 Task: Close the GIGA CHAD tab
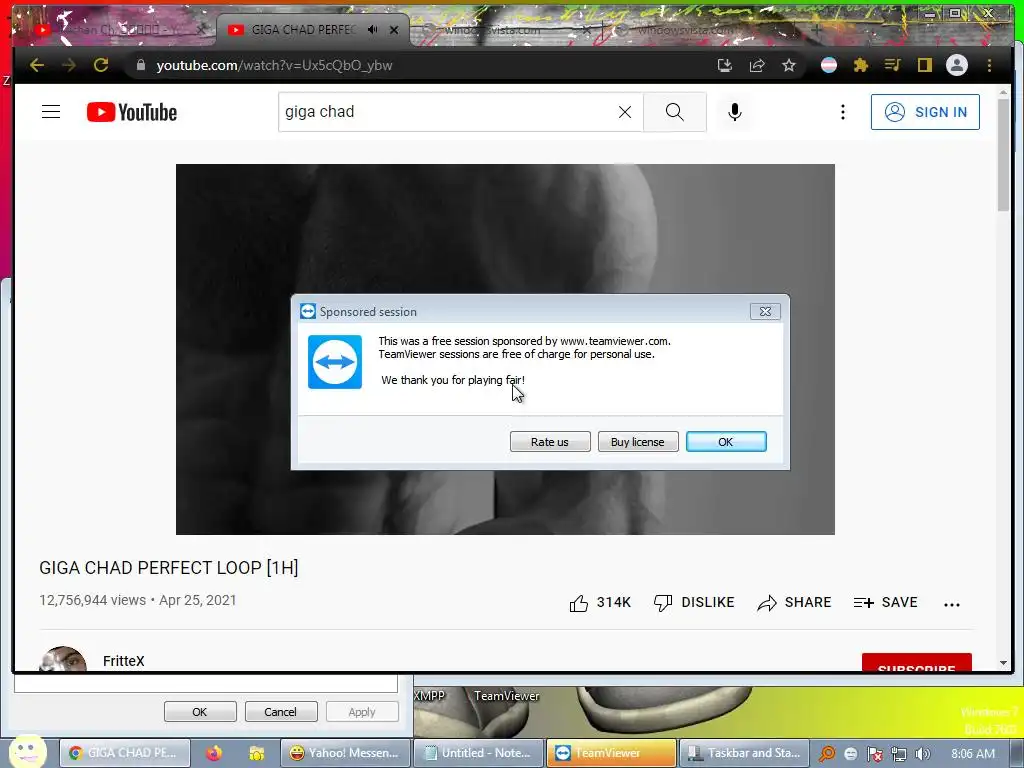[x=394, y=29]
